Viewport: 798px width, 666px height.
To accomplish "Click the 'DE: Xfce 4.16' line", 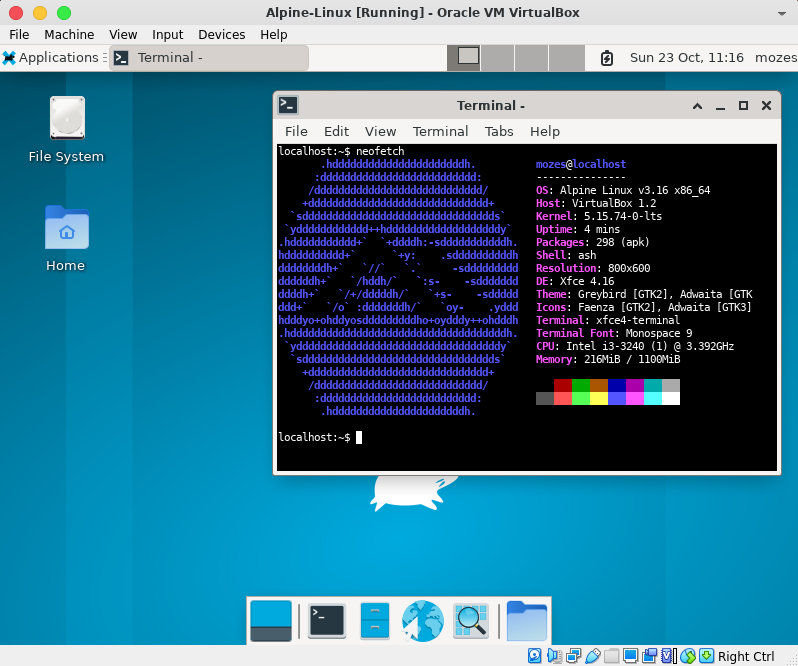I will click(575, 281).
